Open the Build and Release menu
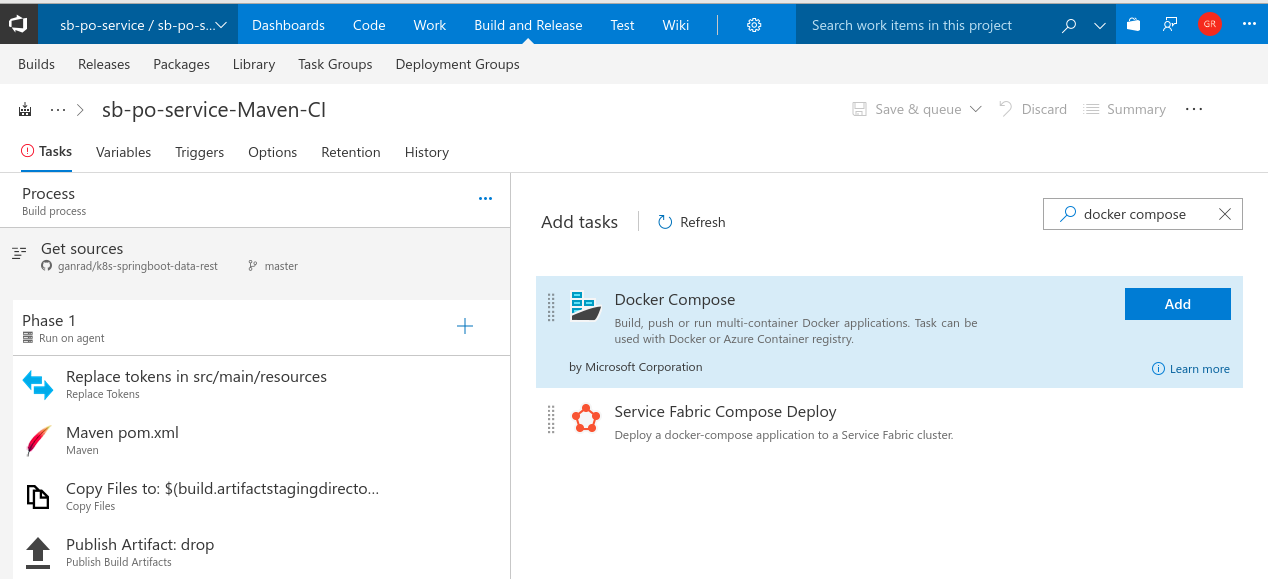Image resolution: width=1268 pixels, height=579 pixels. tap(528, 25)
